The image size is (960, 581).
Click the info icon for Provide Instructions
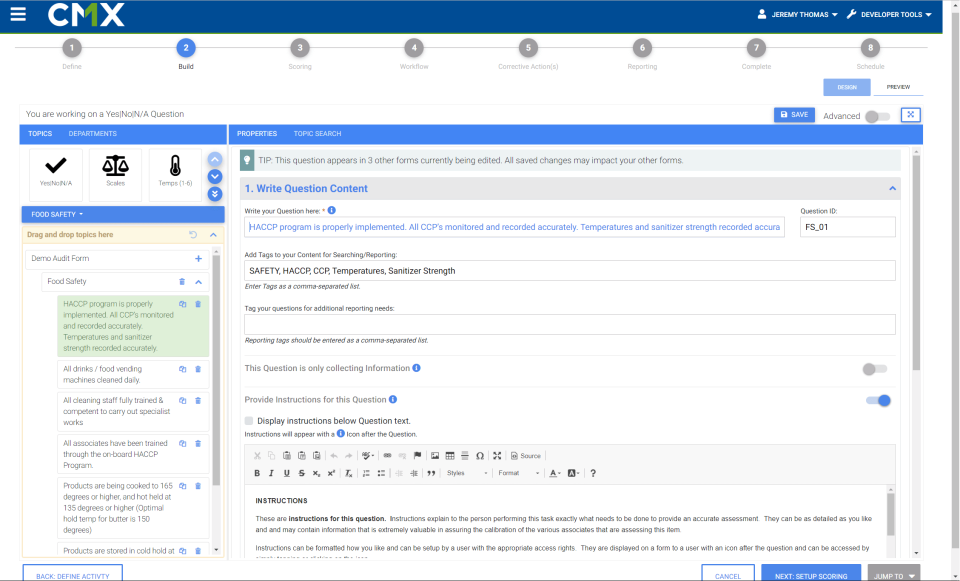tap(393, 399)
